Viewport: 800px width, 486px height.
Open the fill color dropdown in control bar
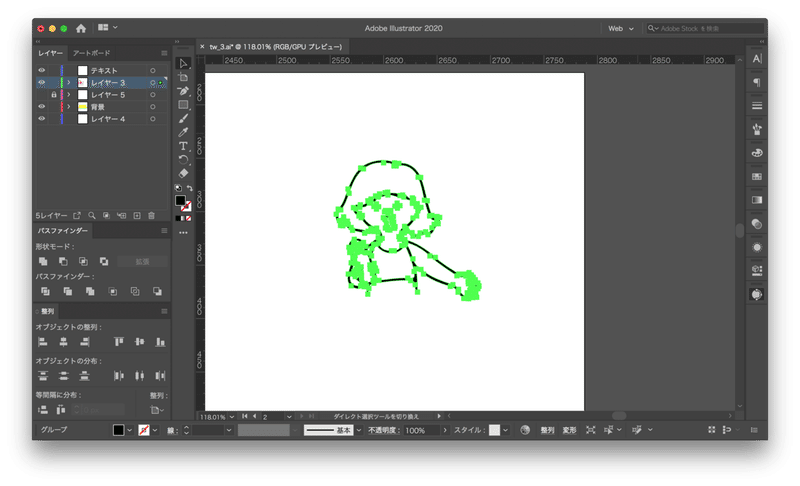129,430
